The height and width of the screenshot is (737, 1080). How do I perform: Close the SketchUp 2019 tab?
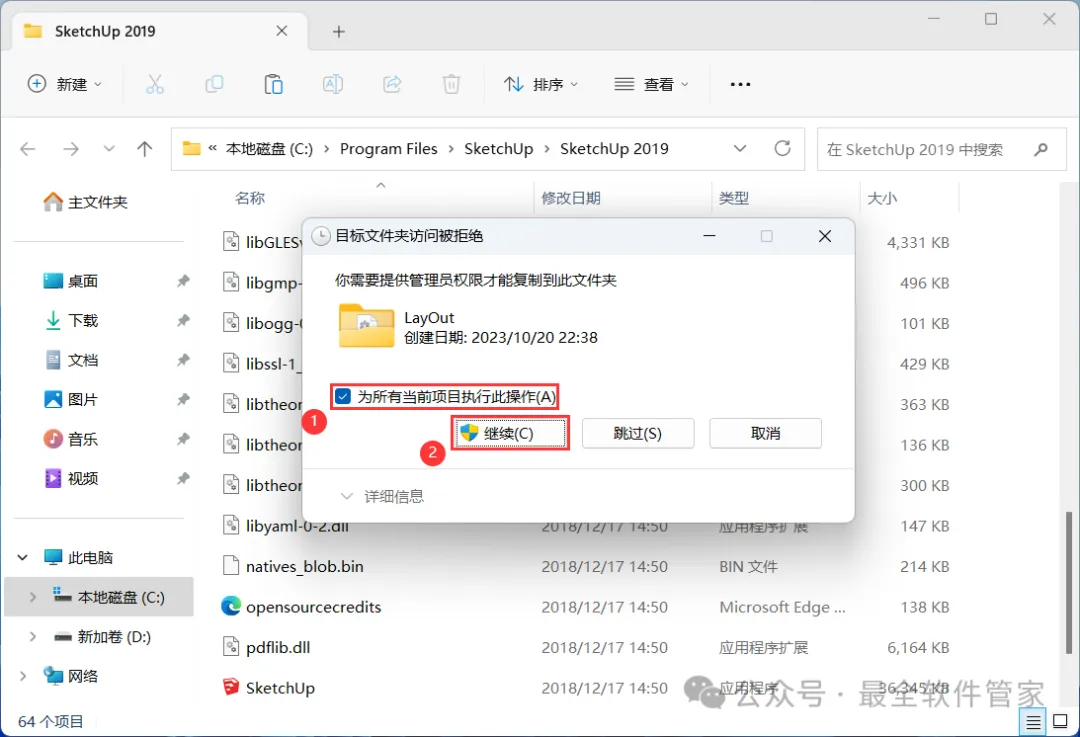pos(282,31)
